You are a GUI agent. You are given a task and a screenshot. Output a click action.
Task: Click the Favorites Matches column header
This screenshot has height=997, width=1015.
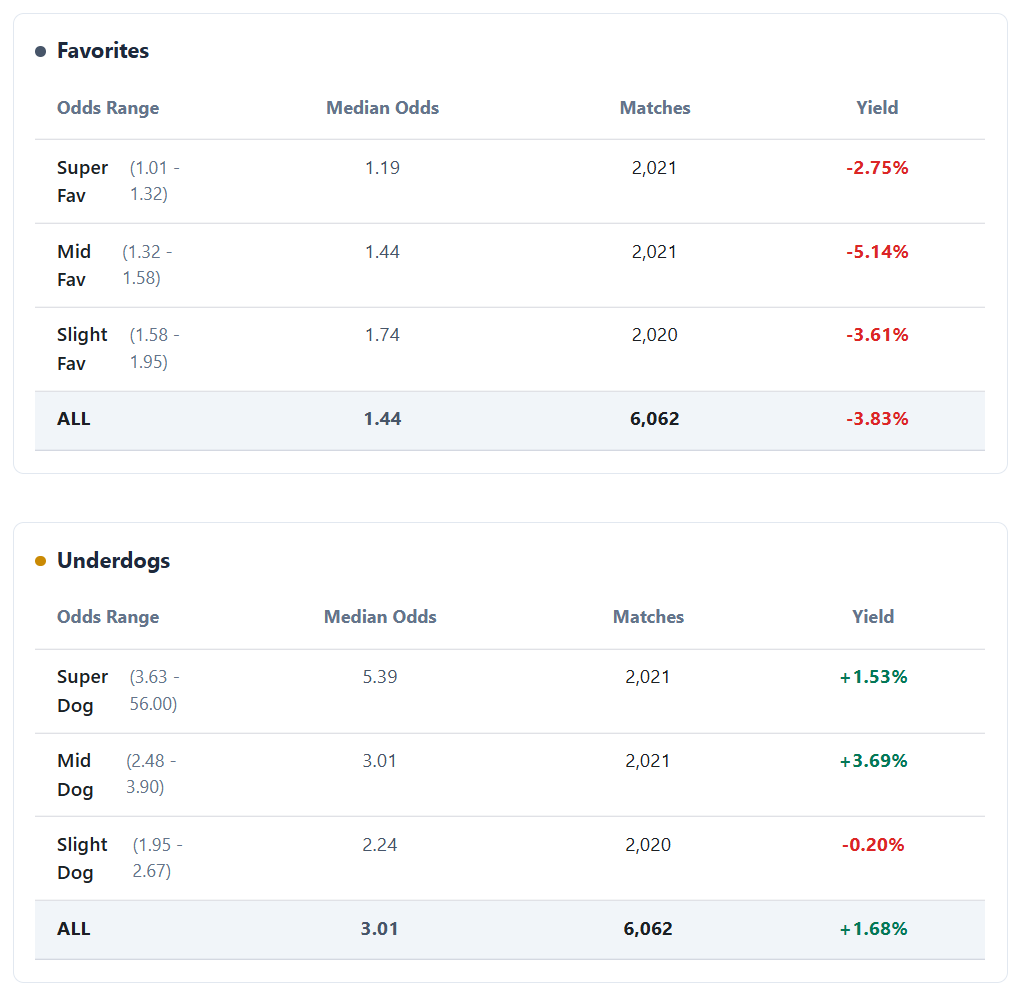click(x=655, y=108)
